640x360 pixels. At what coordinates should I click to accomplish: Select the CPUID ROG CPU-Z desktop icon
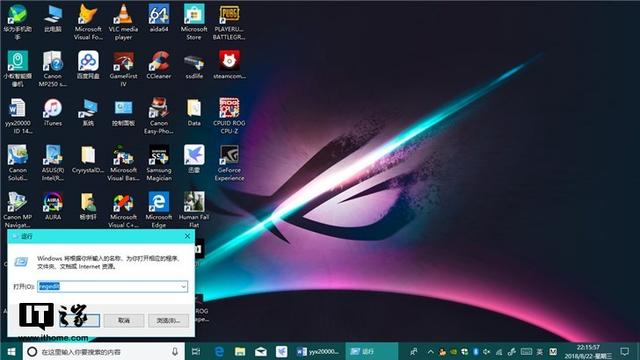(229, 116)
